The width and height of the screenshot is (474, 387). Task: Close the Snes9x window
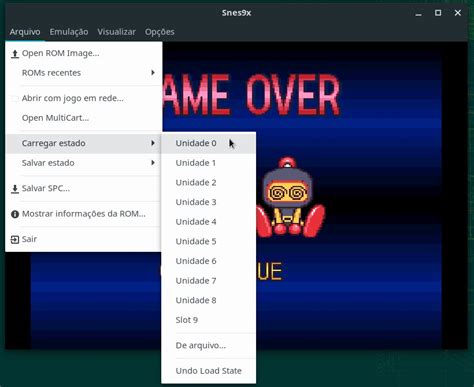point(458,13)
